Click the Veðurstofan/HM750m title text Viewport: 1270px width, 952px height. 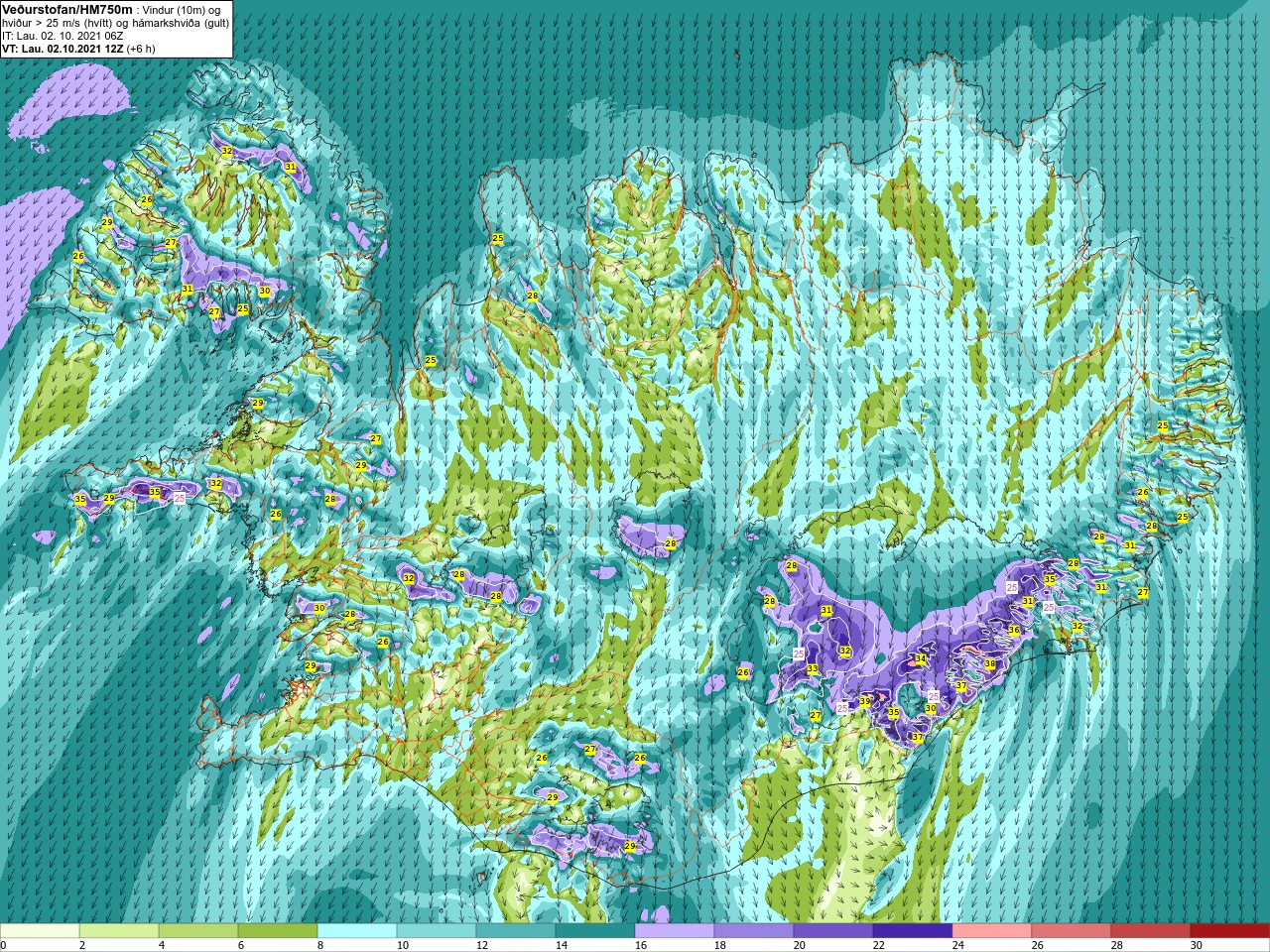point(66,9)
